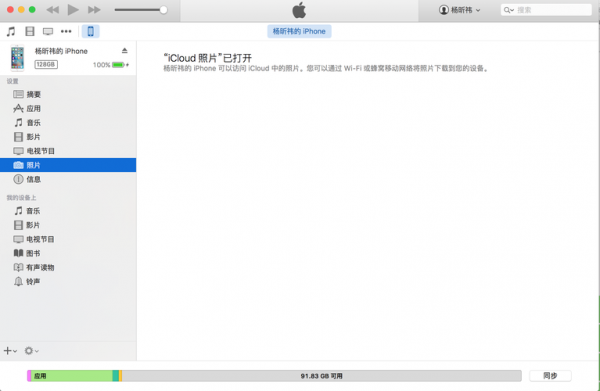Click the pink storage bar segment
Viewport: 600px width, 391px height.
pyautogui.click(x=29, y=376)
